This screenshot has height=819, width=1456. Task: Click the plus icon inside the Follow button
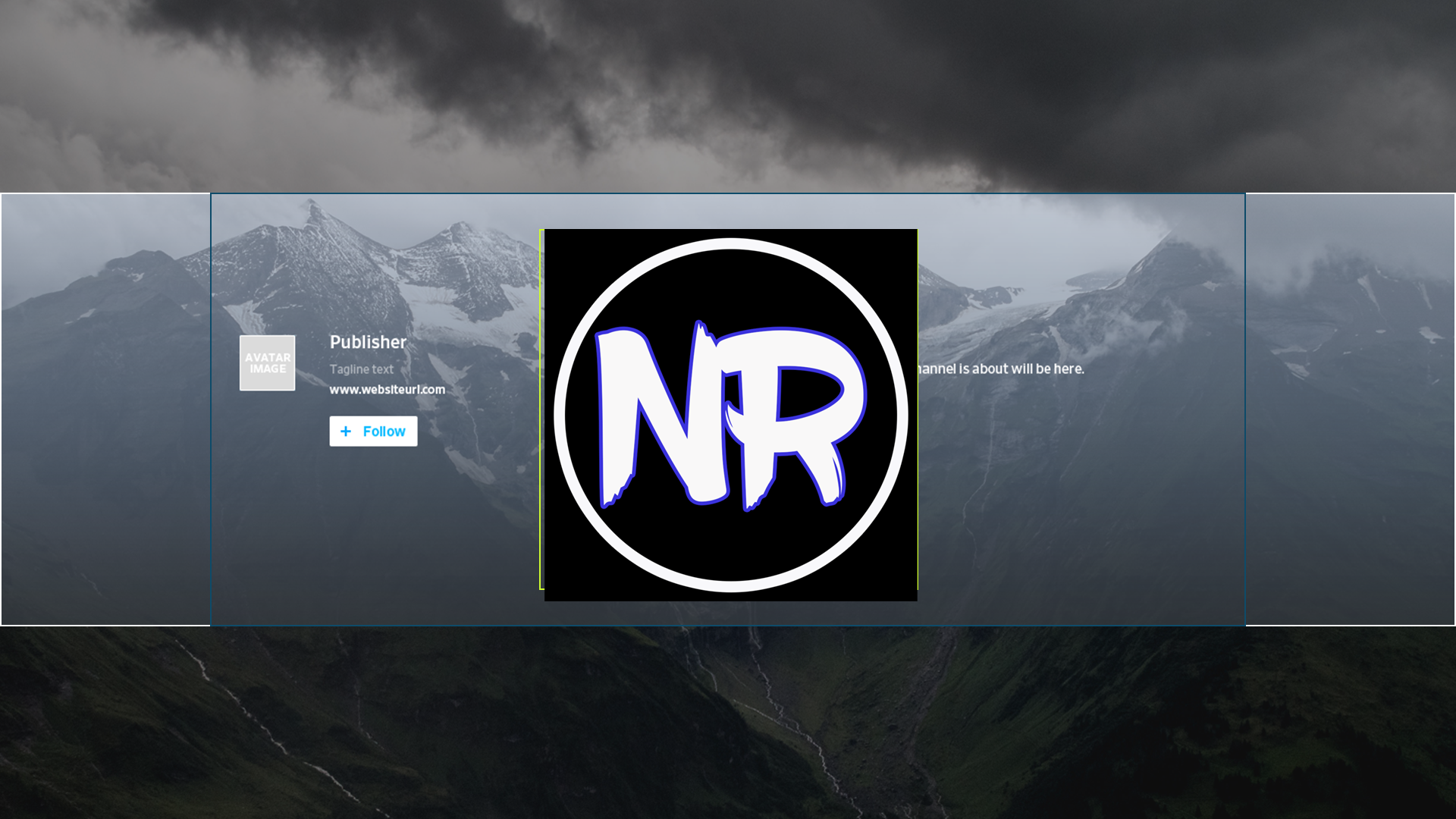click(347, 431)
